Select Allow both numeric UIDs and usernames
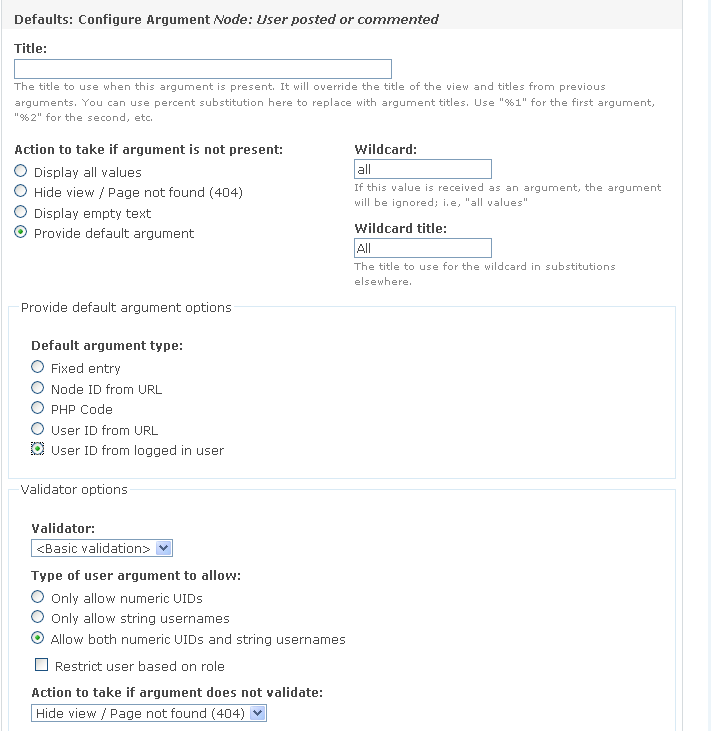This screenshot has height=731, width=711. click(x=38, y=639)
